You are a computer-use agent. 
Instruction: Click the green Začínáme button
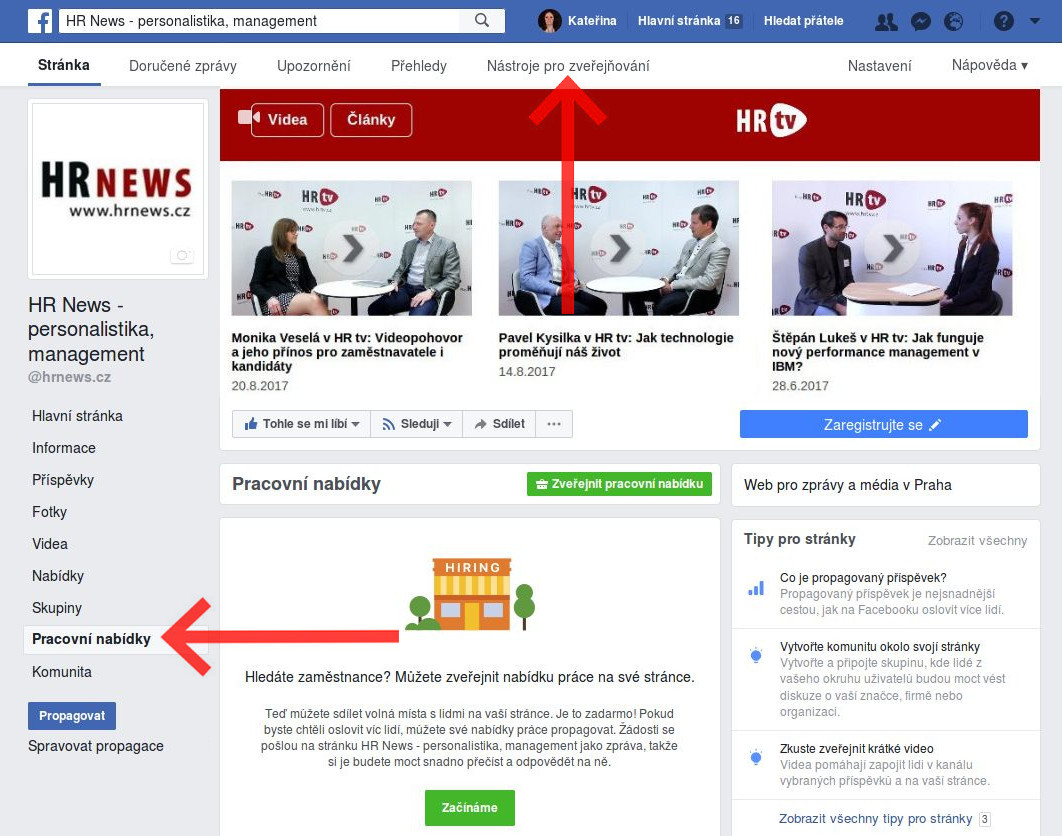point(469,808)
